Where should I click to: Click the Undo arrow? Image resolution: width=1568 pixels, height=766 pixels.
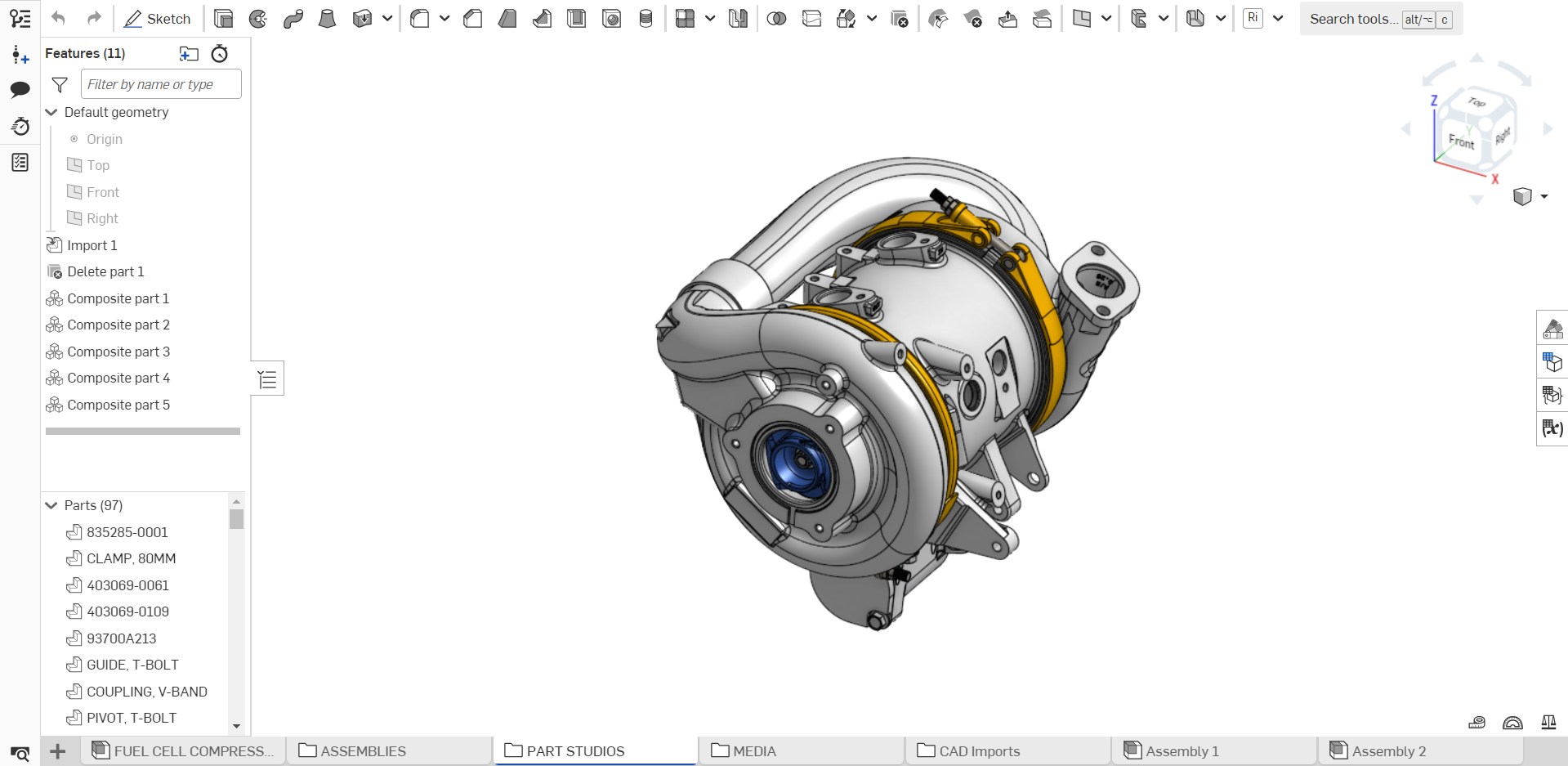click(58, 18)
